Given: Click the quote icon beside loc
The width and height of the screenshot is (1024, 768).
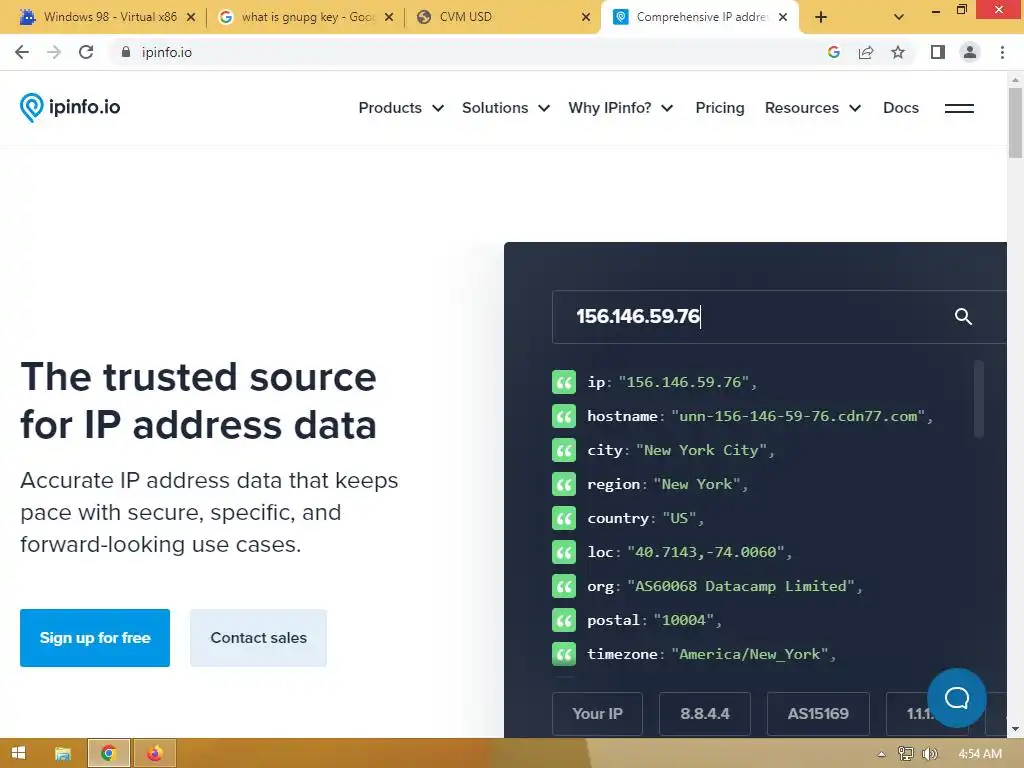Looking at the screenshot, I should (564, 552).
